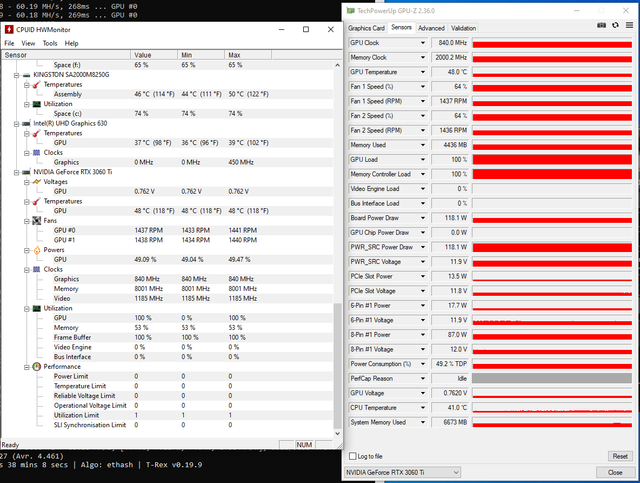640x483 pixels.
Task: Click the Temperatures icon under Kingston drive
Action: click(37, 85)
